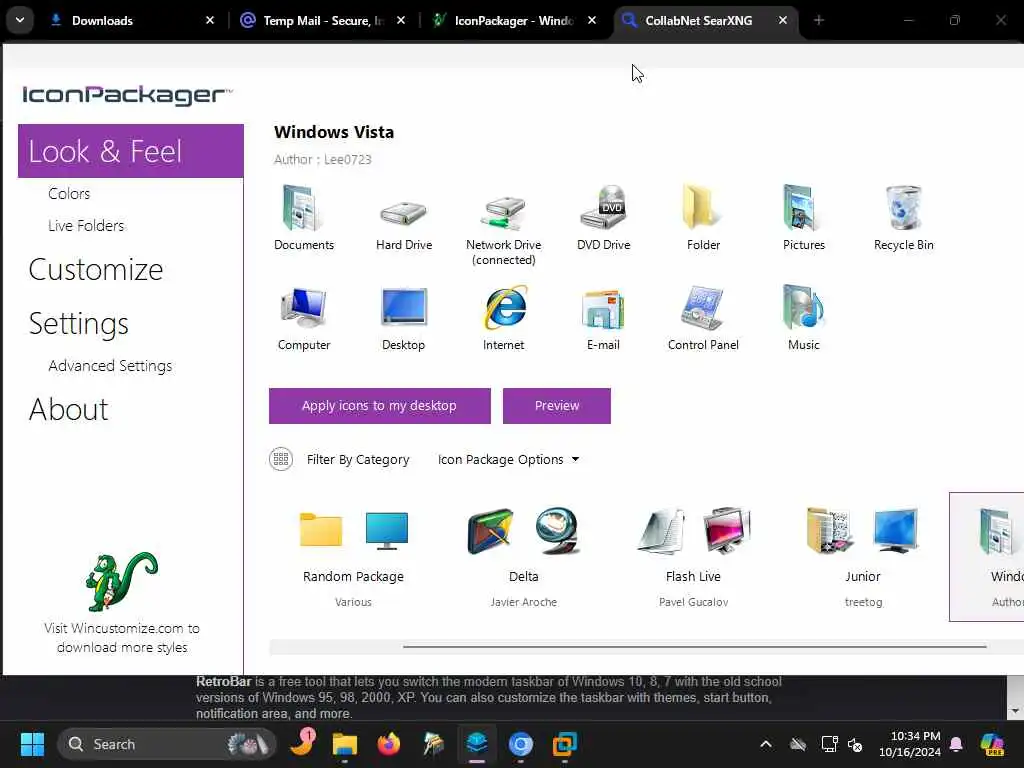Select the Random Package icon theme
Screen dimensions: 1024x768
[353, 557]
